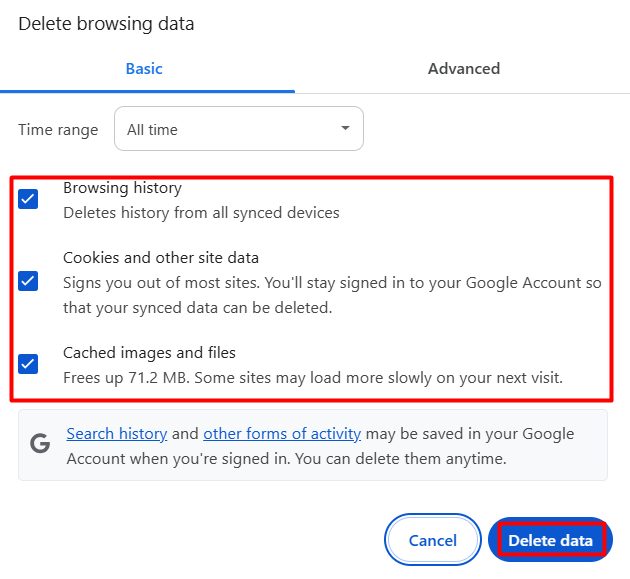The width and height of the screenshot is (630, 579).
Task: Click the Cookies and other site data label
Action: (x=161, y=258)
